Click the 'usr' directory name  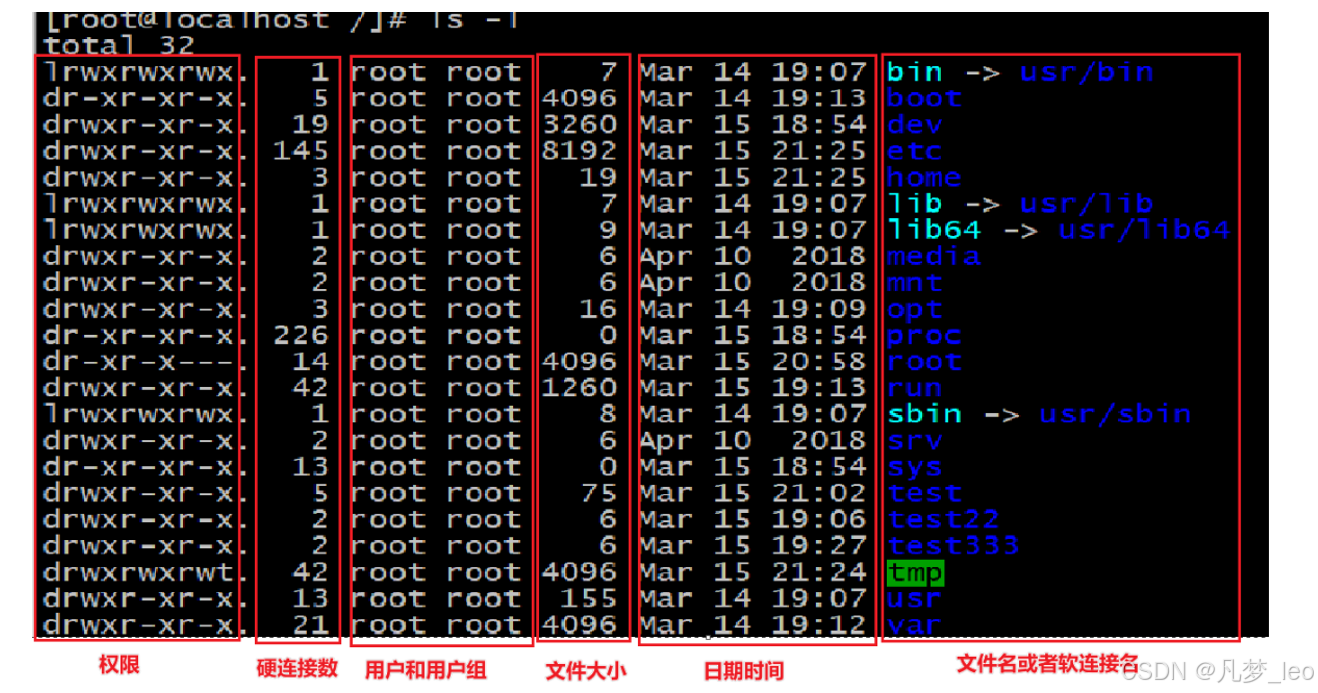coord(915,598)
